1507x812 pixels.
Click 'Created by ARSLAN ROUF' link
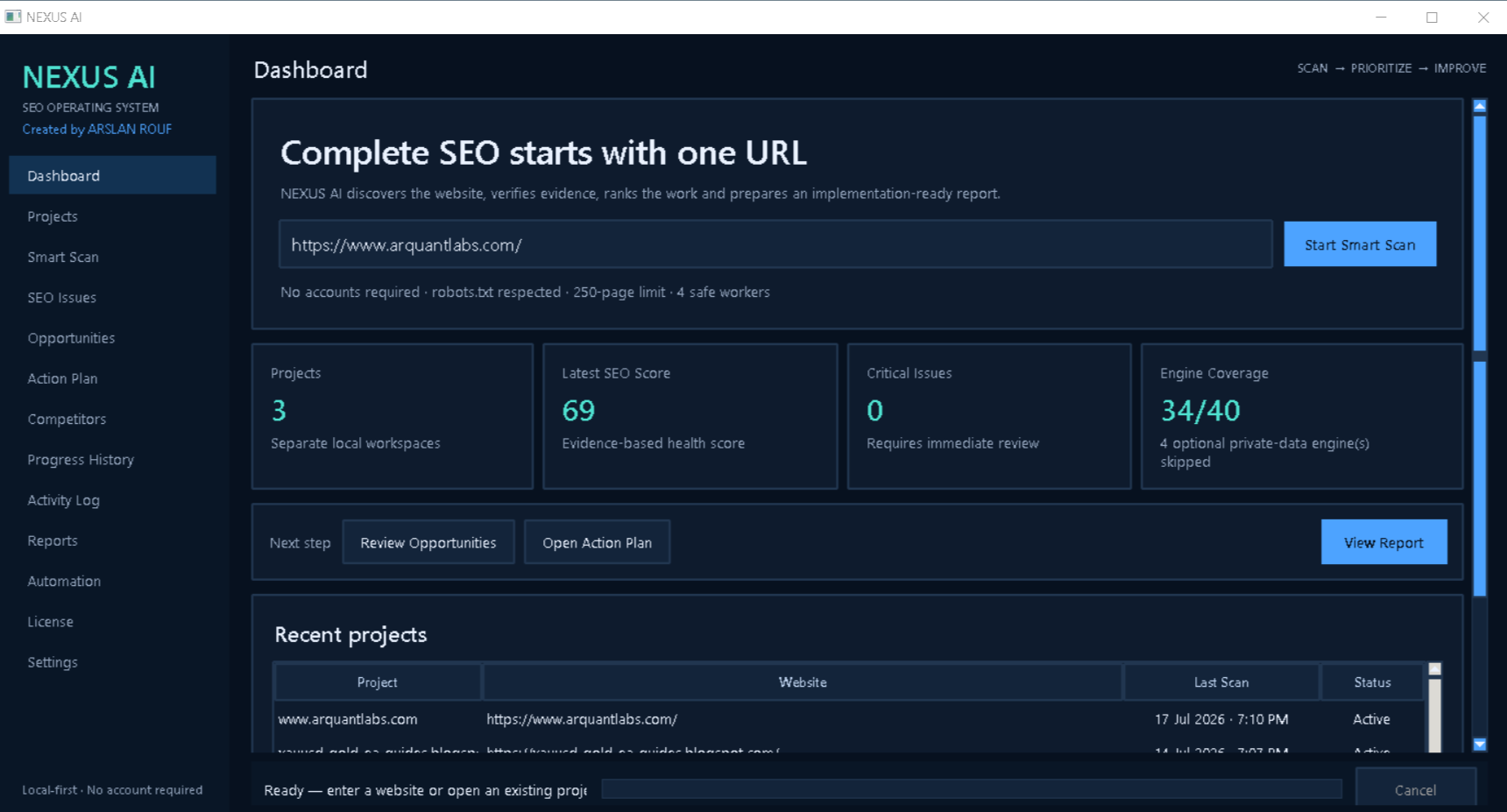click(97, 129)
